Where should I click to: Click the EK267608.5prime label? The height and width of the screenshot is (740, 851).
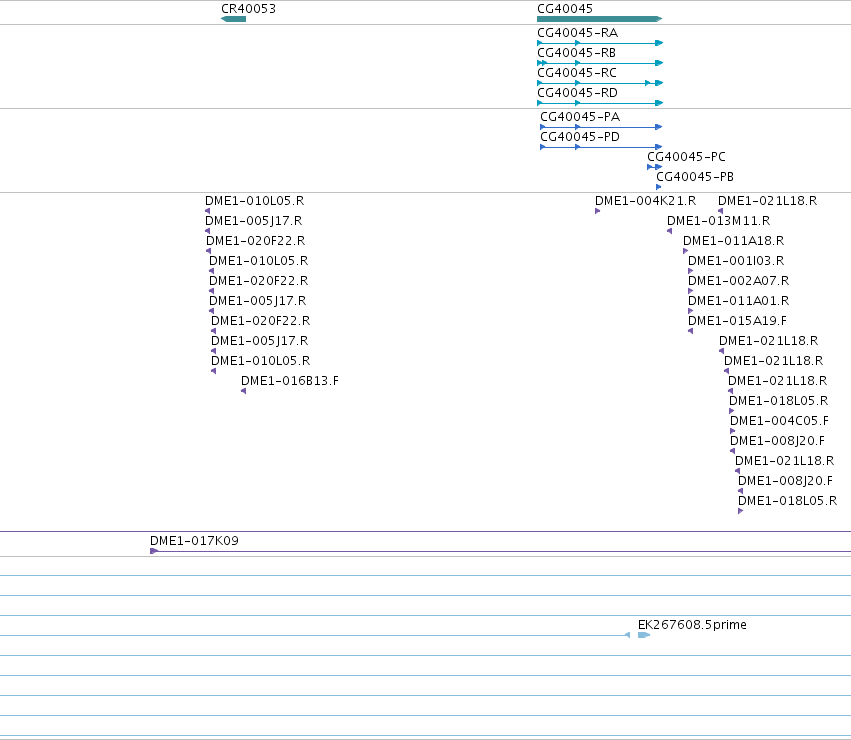click(693, 625)
